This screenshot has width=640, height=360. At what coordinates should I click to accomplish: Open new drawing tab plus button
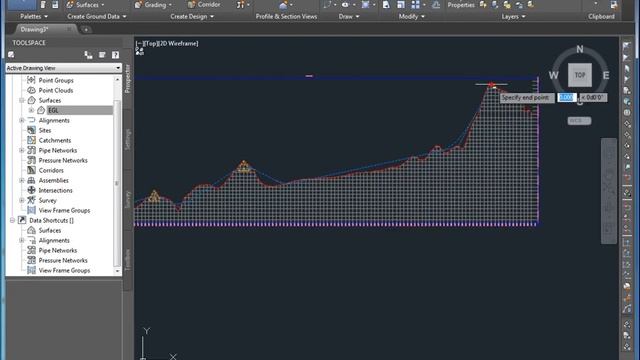click(x=86, y=29)
